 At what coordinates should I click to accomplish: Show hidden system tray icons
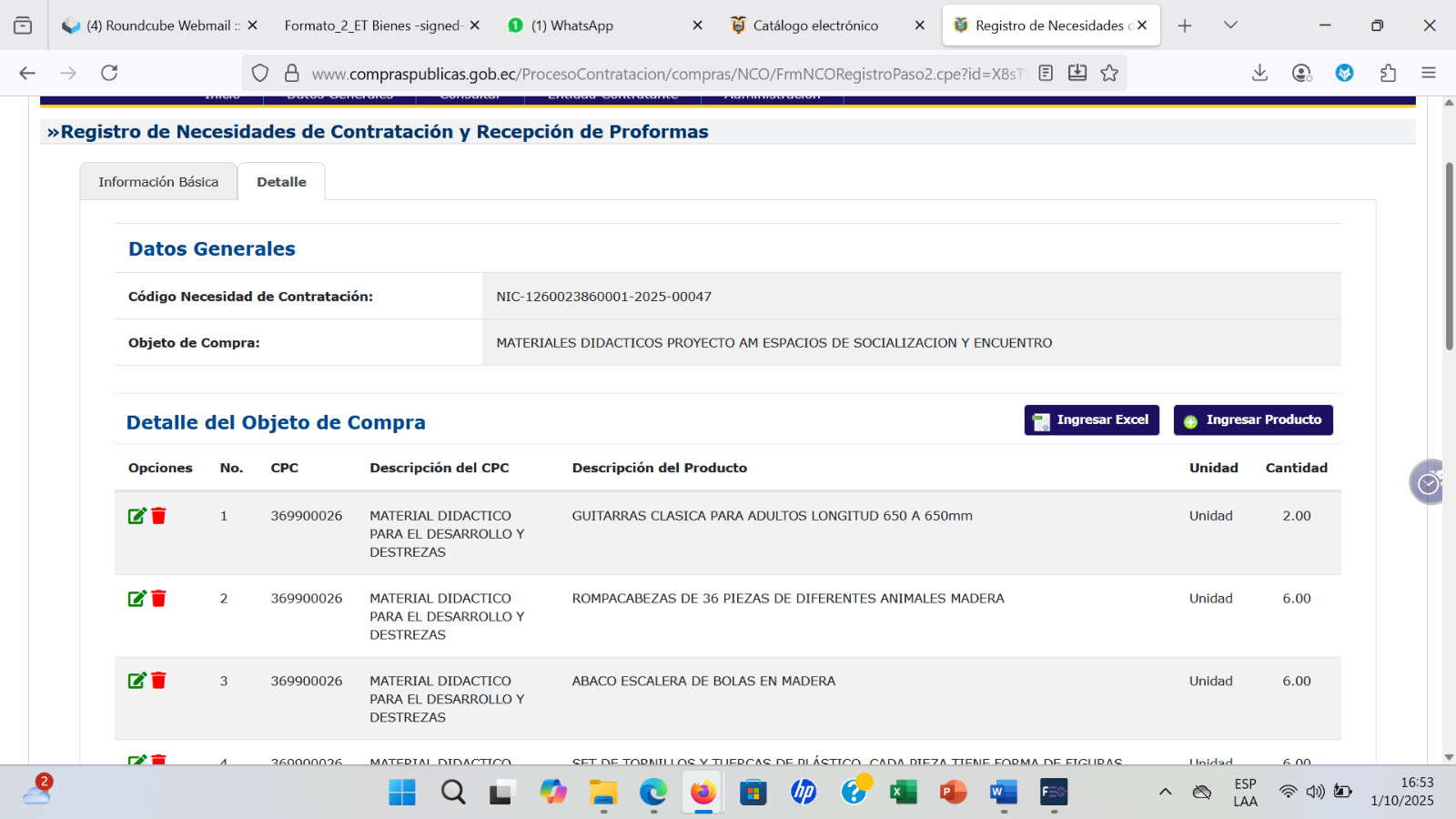pos(1165,792)
